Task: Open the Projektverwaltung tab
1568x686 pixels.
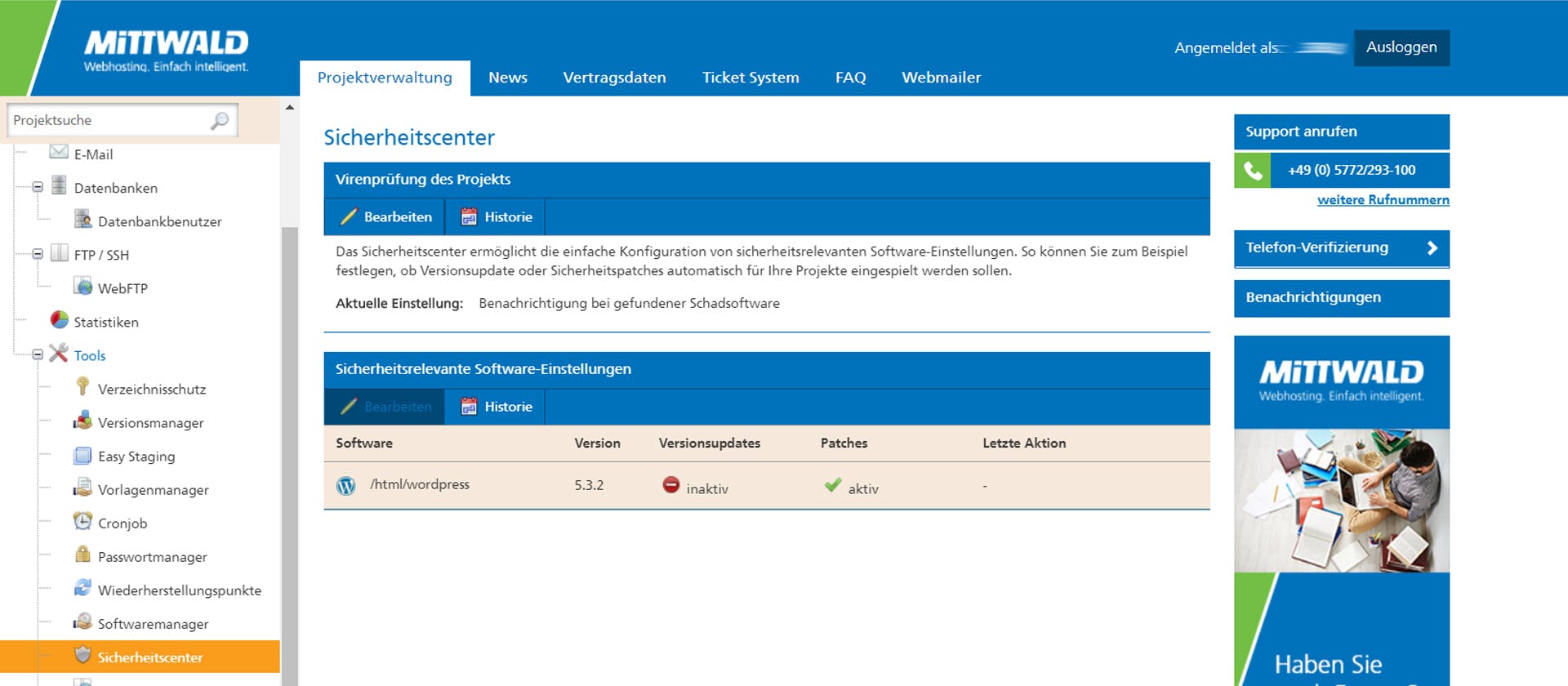Action: click(x=385, y=78)
